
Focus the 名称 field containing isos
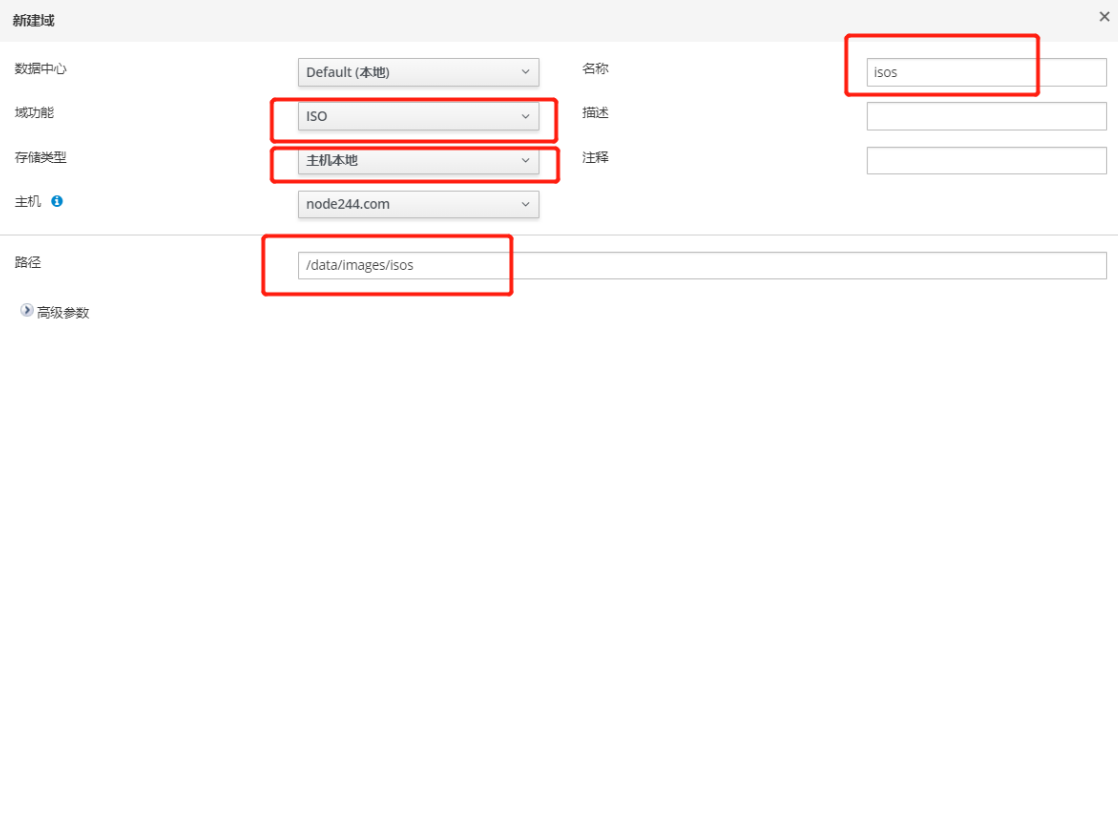(986, 72)
